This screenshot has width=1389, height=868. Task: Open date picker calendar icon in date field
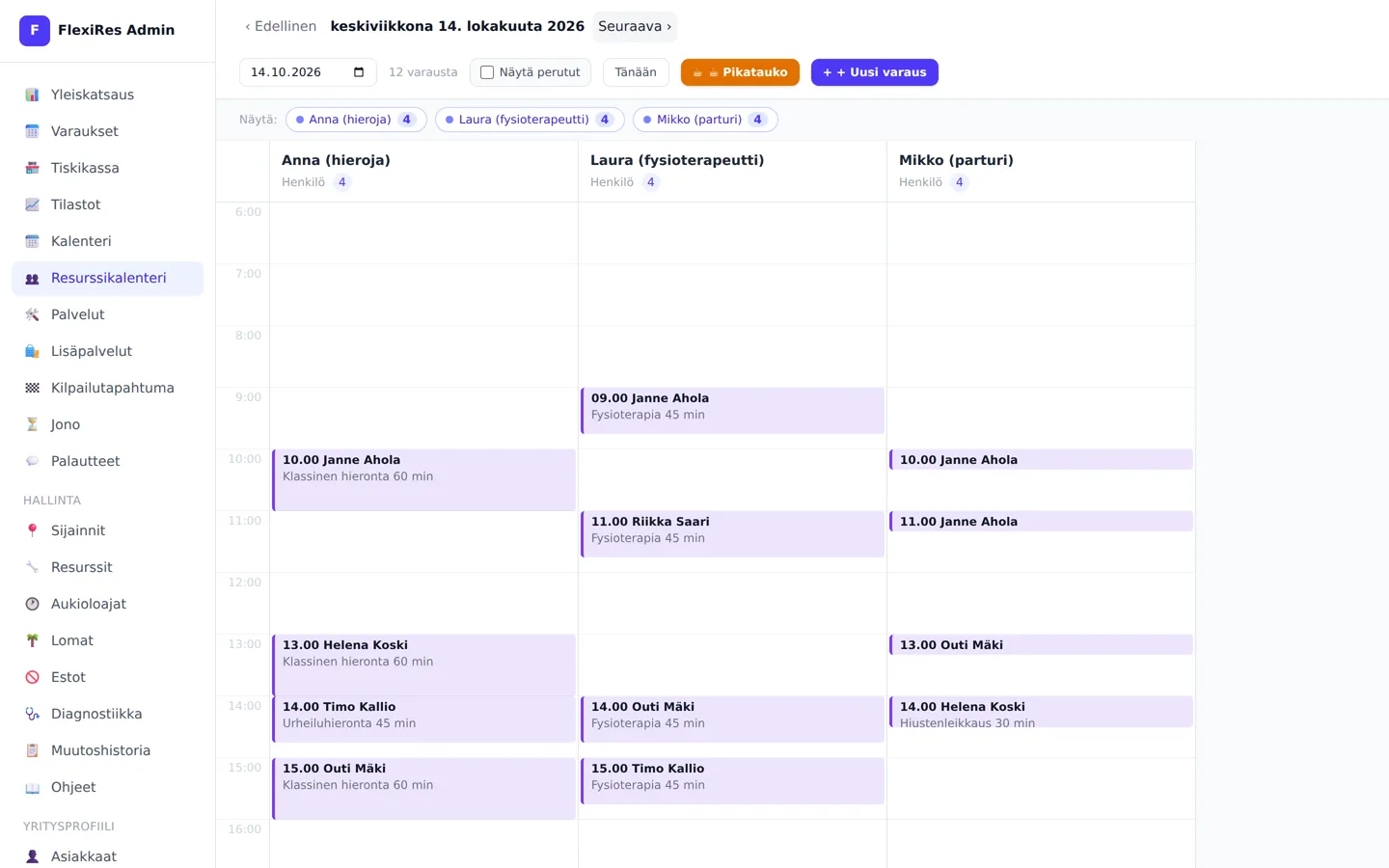click(359, 72)
